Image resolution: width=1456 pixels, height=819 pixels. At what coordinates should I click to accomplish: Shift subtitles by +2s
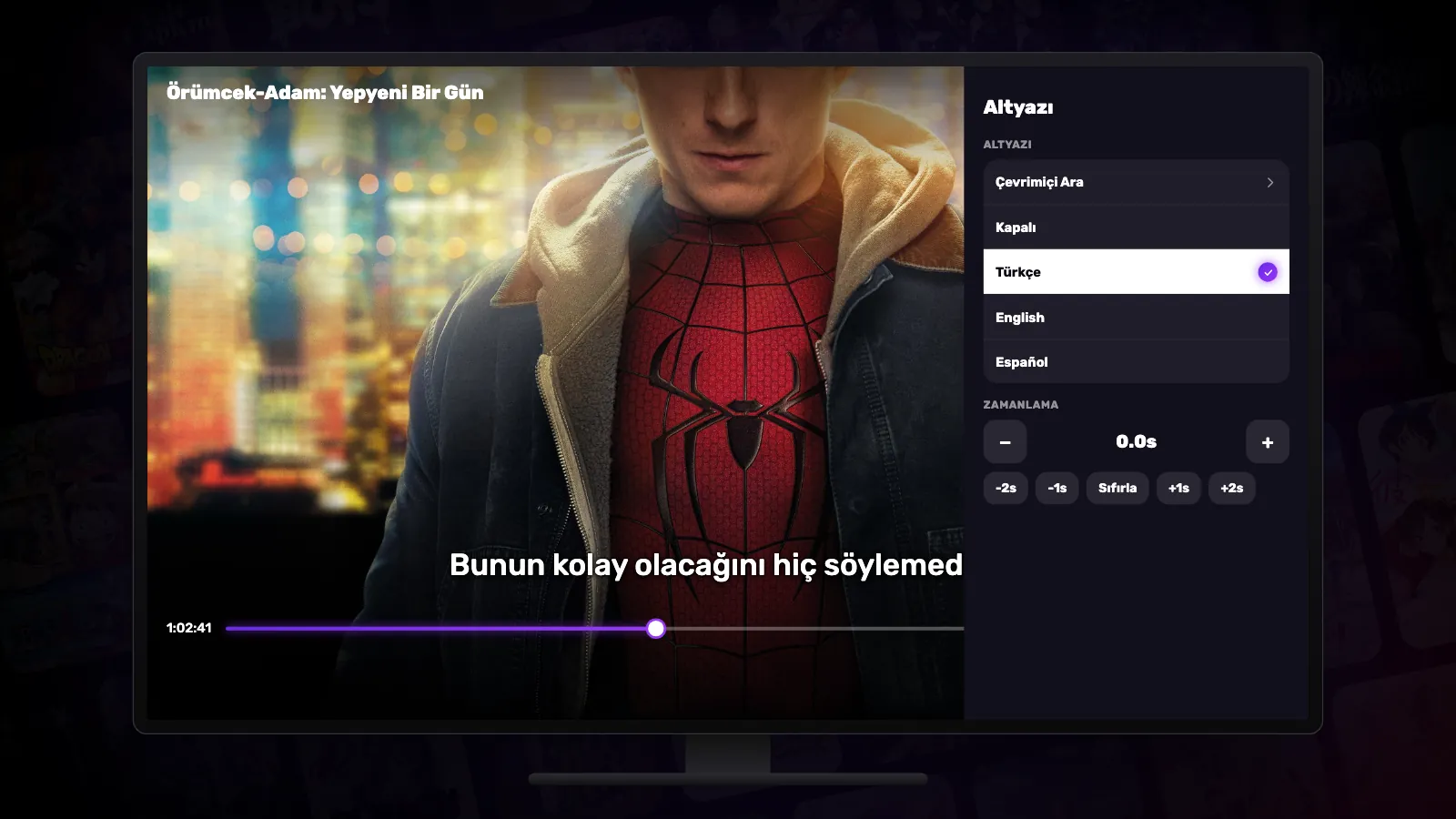pos(1231,488)
